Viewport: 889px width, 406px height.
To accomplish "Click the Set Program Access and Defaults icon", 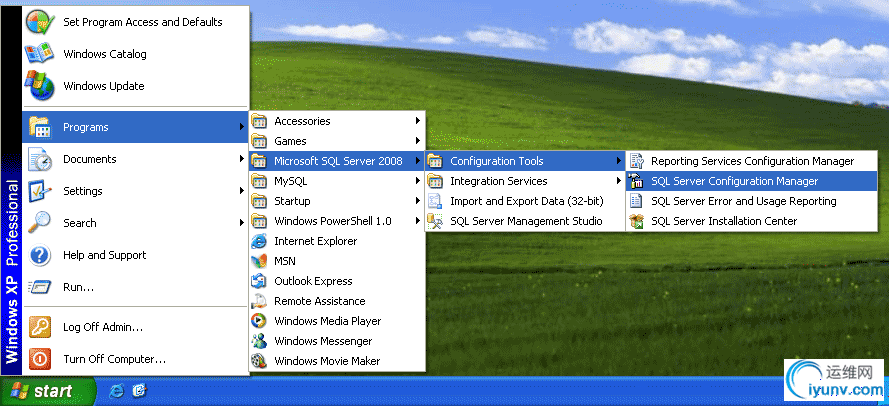I will (40, 22).
